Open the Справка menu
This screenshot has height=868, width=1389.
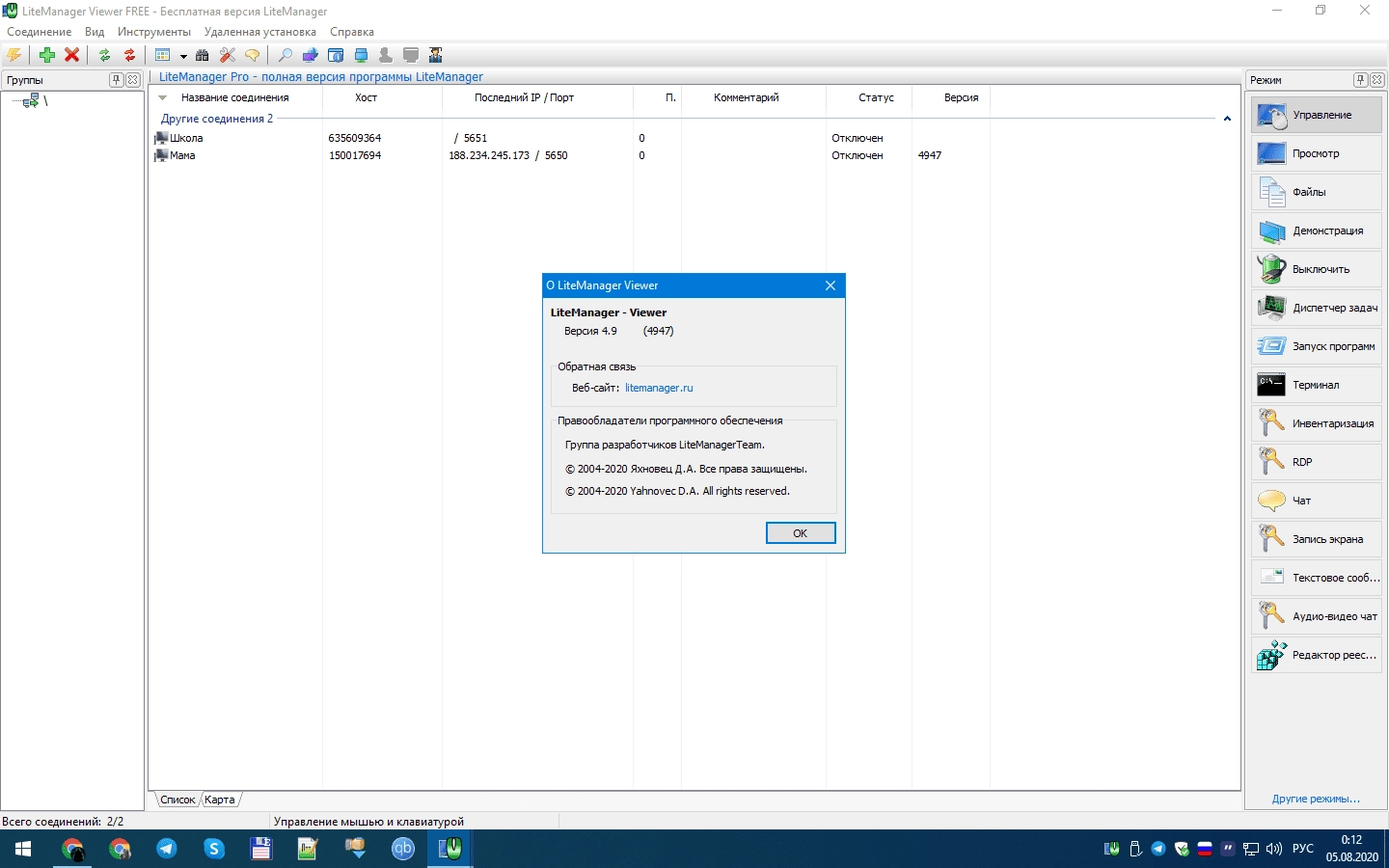coord(352,32)
